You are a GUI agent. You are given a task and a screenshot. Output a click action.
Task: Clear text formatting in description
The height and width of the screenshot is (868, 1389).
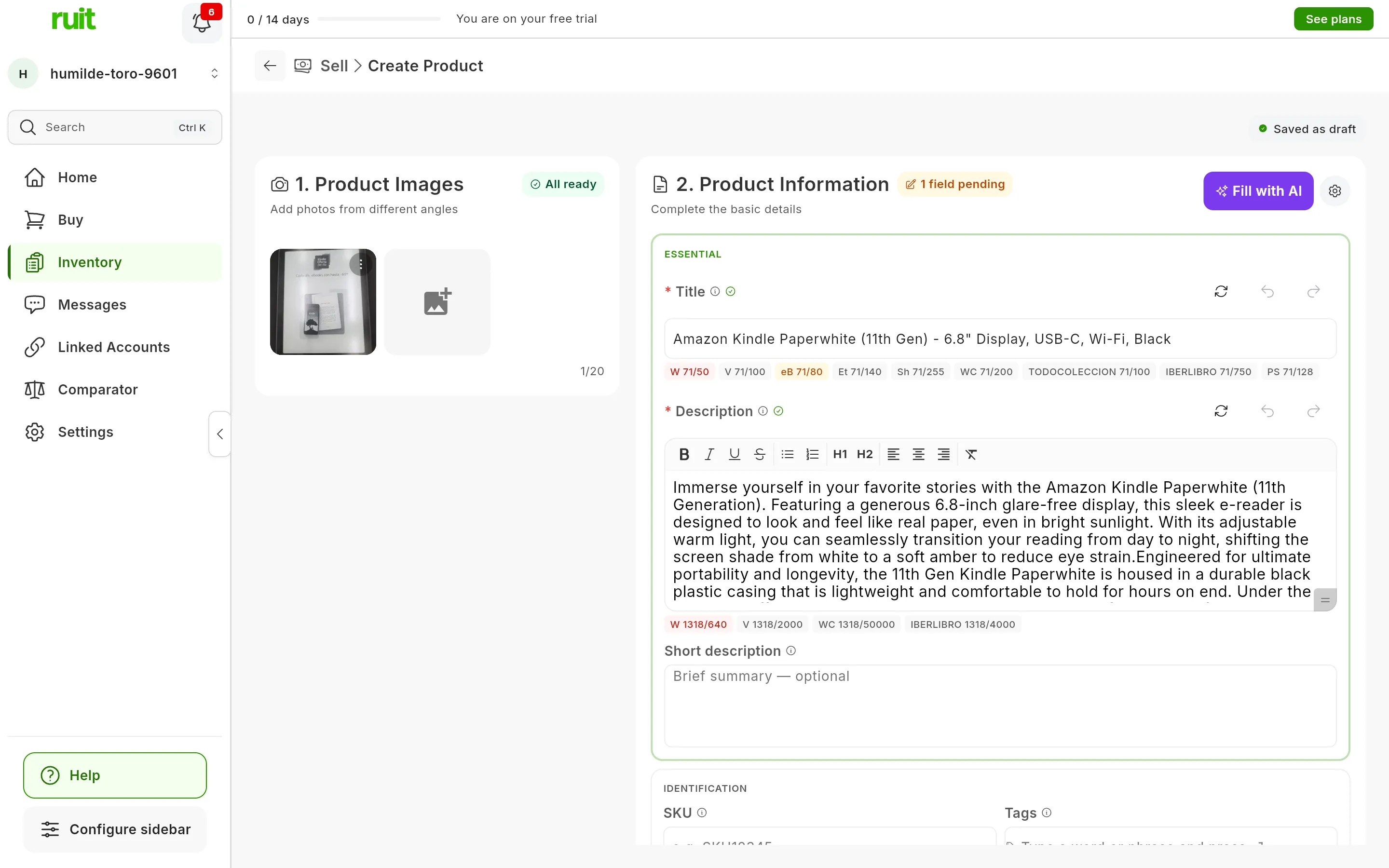[x=971, y=455]
